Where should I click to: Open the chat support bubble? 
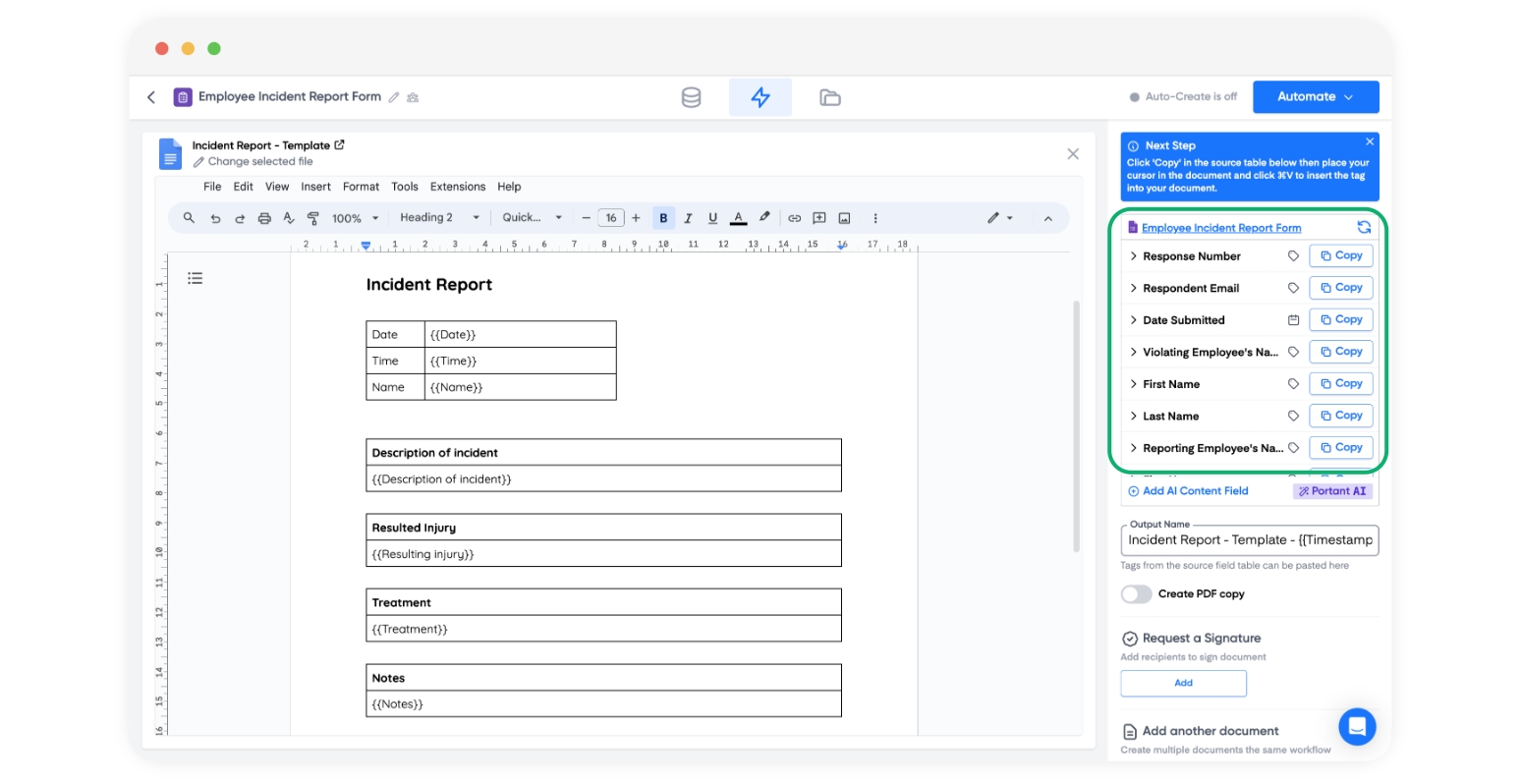tap(1357, 727)
